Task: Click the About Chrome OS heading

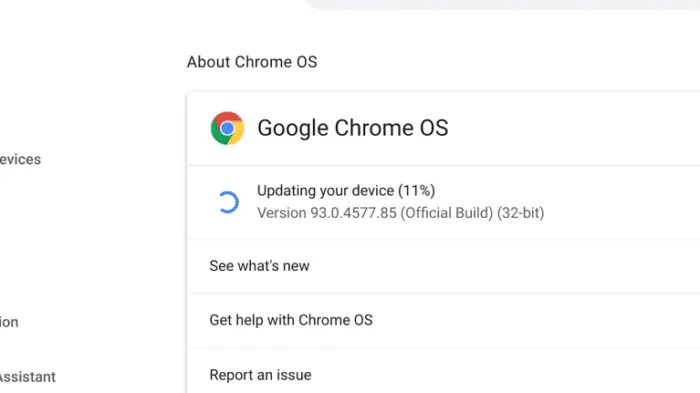Action: (252, 62)
